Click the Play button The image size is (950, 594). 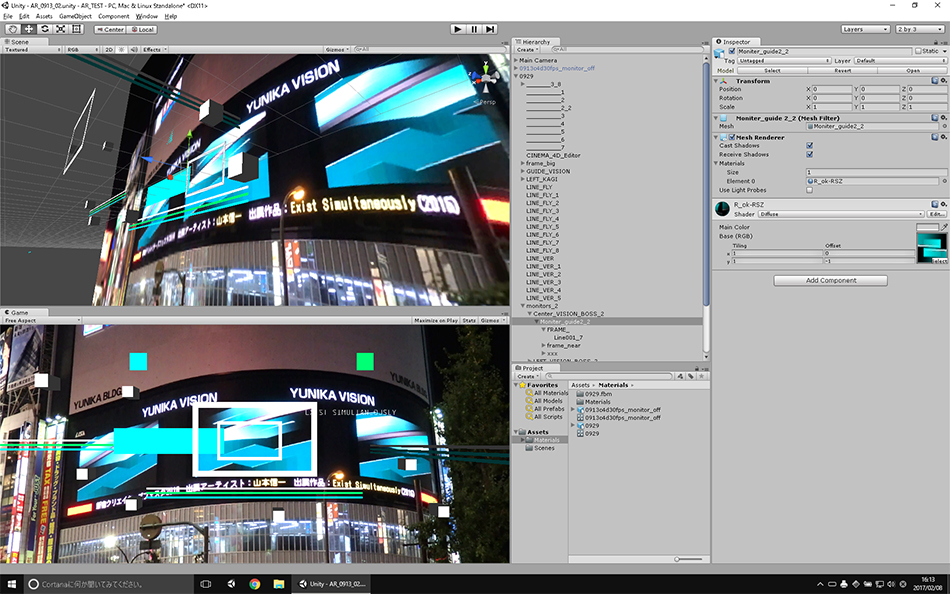click(458, 29)
